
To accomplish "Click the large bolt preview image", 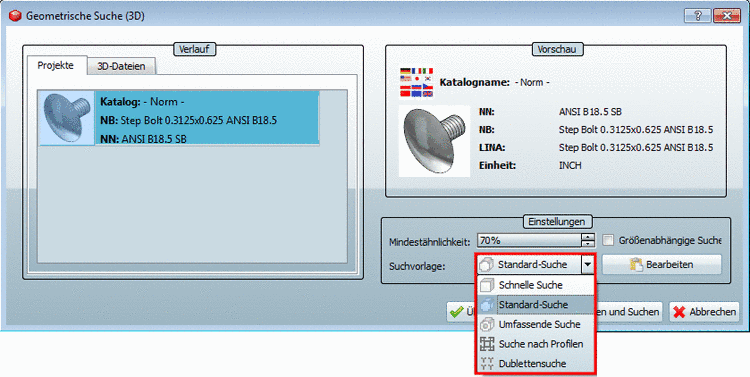I will click(434, 141).
